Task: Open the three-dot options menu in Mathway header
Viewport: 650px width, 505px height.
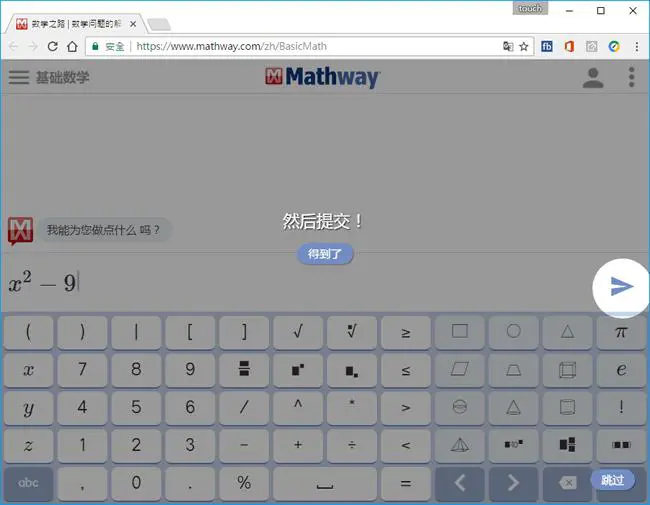Action: tap(631, 77)
